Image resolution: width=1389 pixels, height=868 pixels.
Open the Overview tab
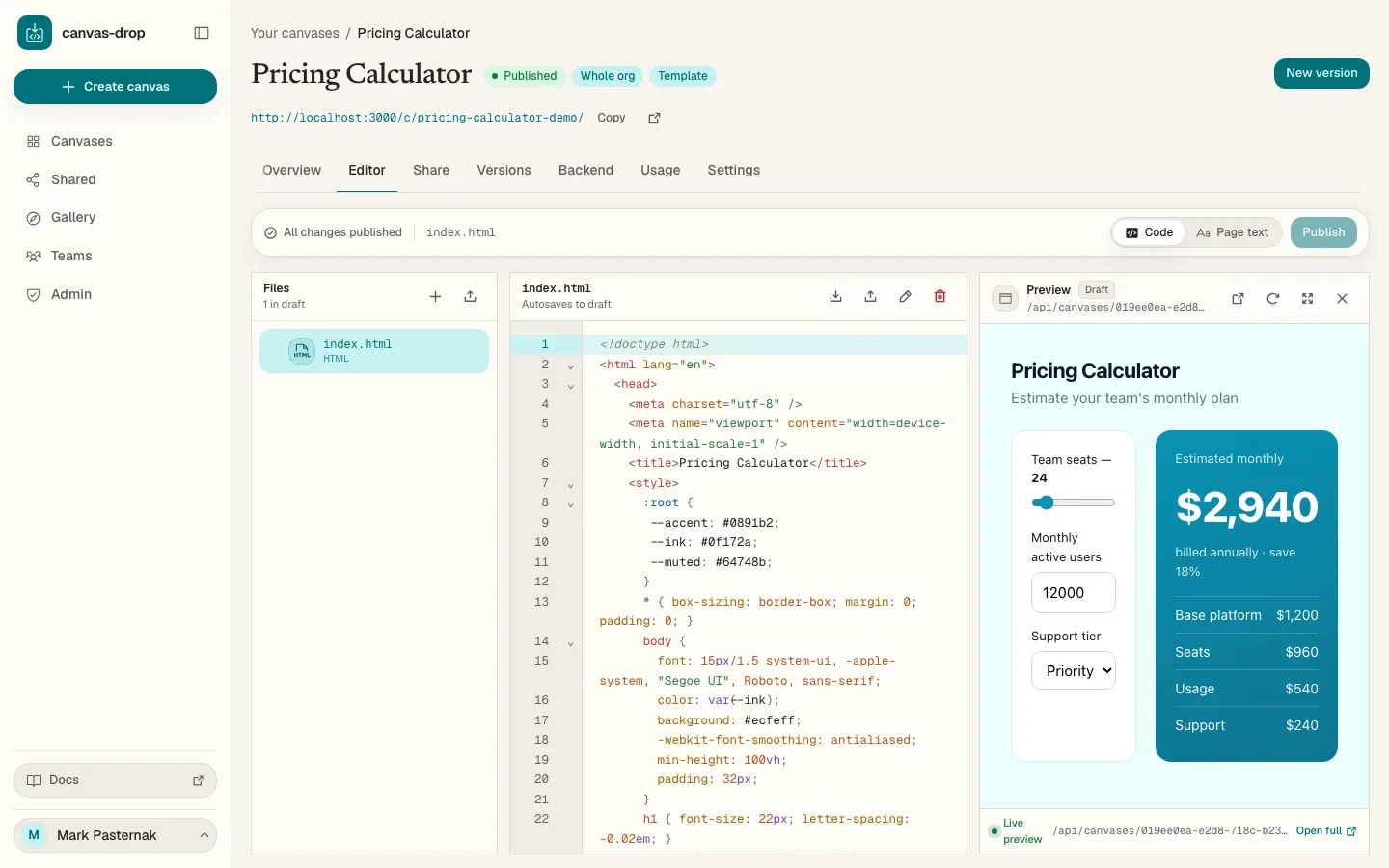pos(291,170)
